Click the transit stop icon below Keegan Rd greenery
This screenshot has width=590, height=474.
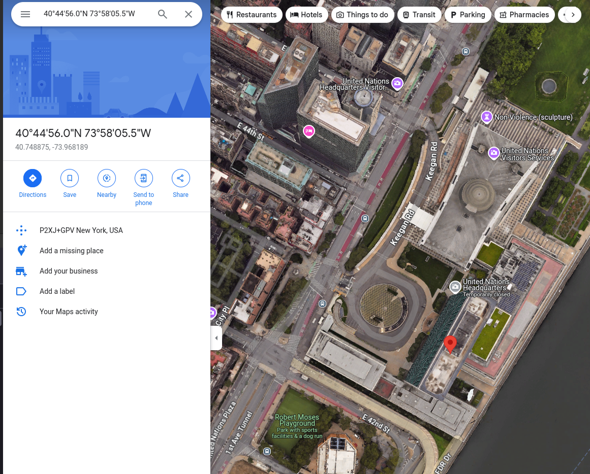tap(365, 218)
